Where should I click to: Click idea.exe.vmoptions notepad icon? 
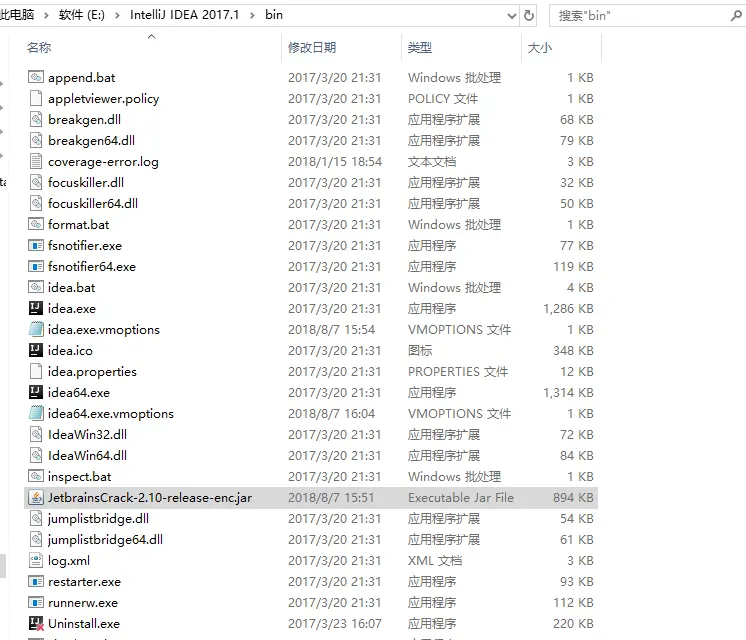click(x=36, y=329)
